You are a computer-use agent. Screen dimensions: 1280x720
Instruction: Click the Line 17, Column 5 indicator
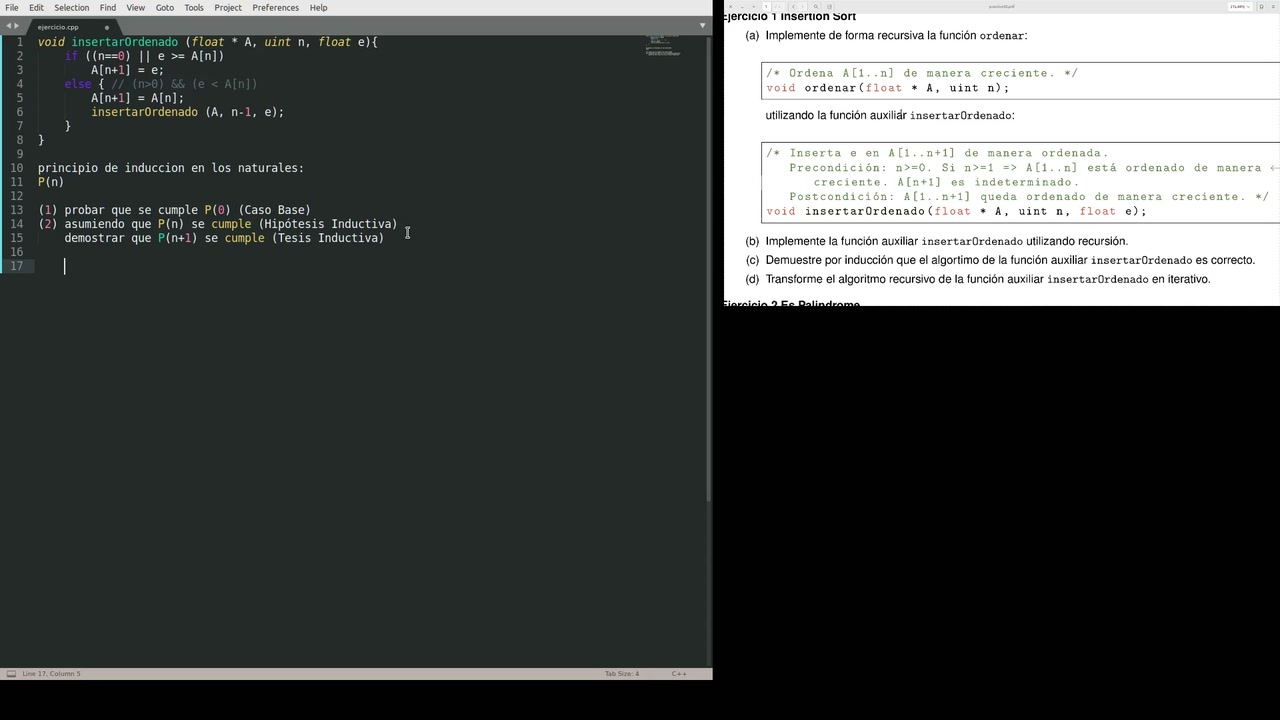click(x=51, y=674)
